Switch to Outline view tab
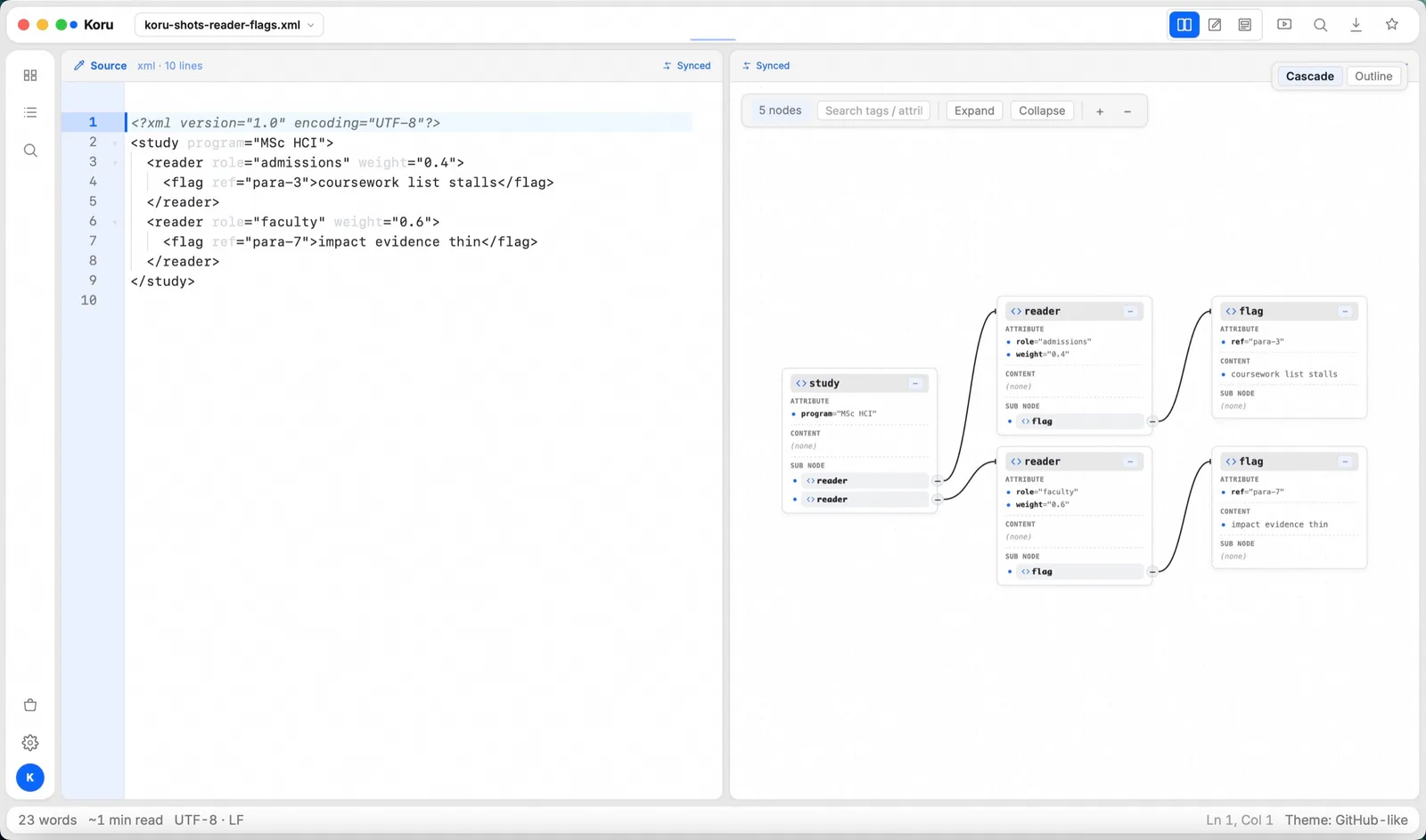This screenshot has height=840, width=1426. [x=1373, y=77]
